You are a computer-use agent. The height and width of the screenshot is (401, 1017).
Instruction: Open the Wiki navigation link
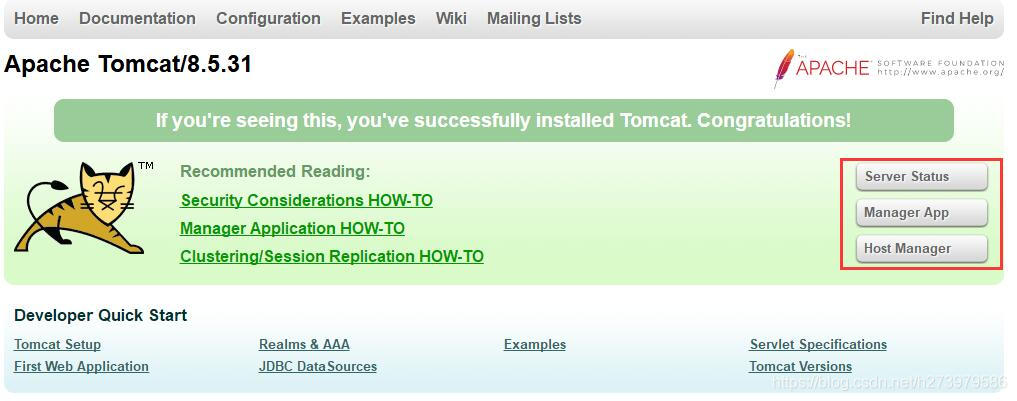[x=451, y=19]
